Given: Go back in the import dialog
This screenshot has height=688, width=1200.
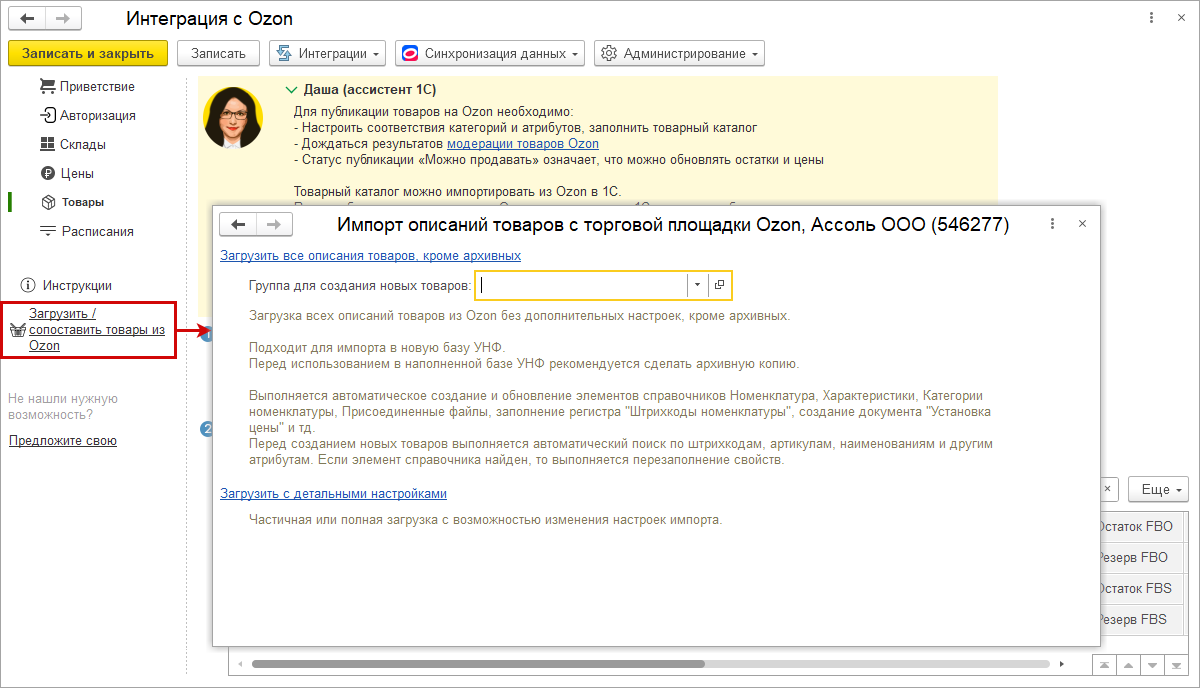Looking at the screenshot, I should (x=238, y=225).
